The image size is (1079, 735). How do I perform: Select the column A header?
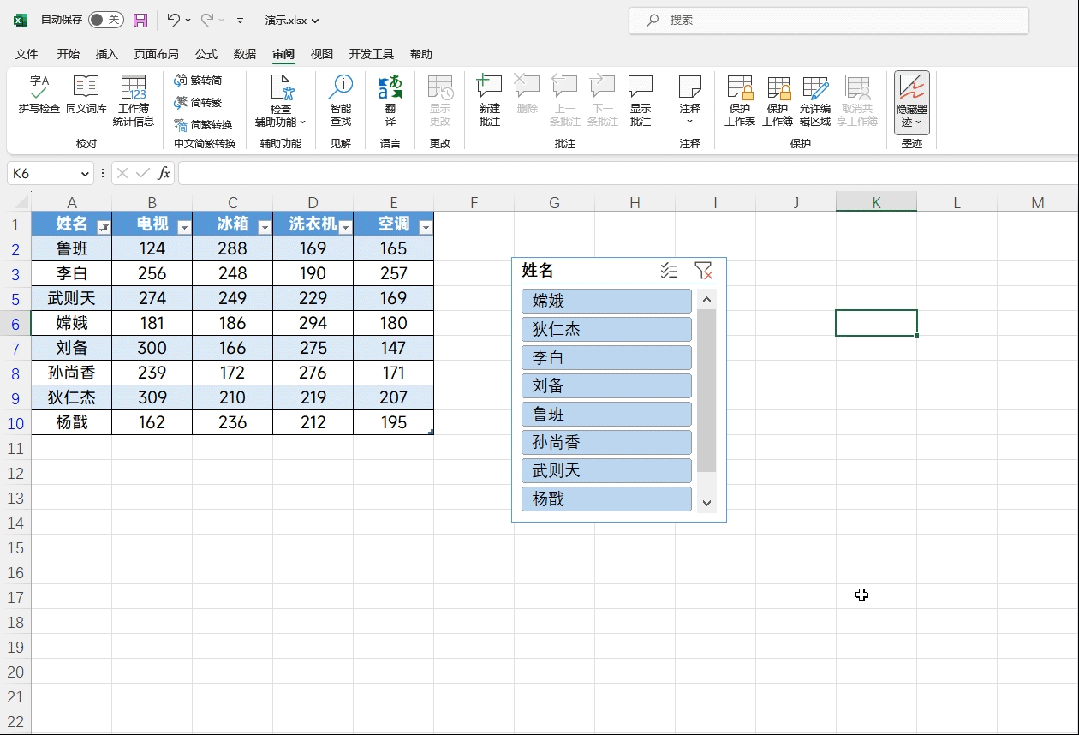coord(72,202)
